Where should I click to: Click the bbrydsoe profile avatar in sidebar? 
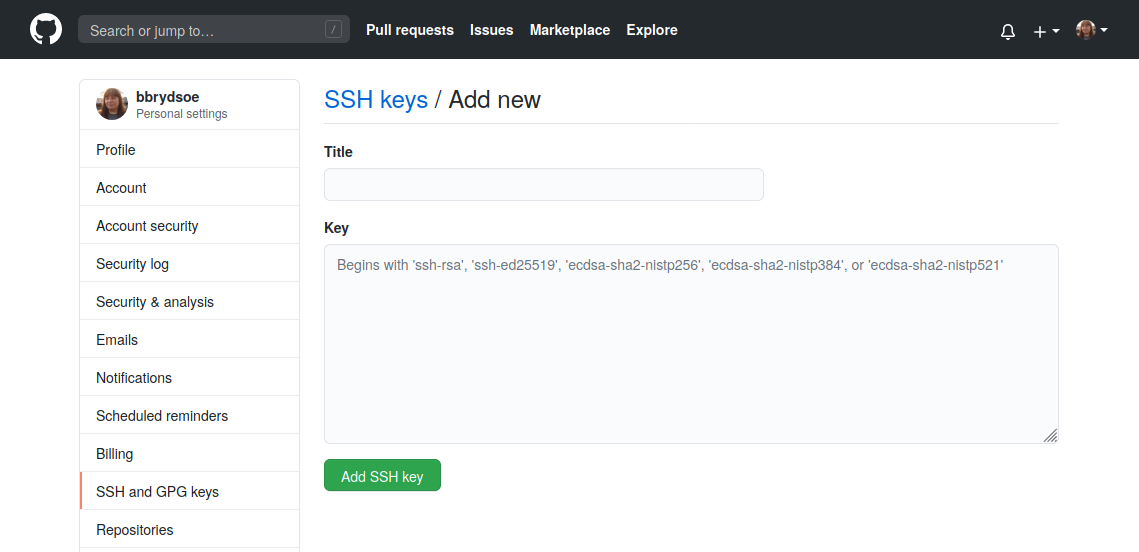(x=112, y=104)
